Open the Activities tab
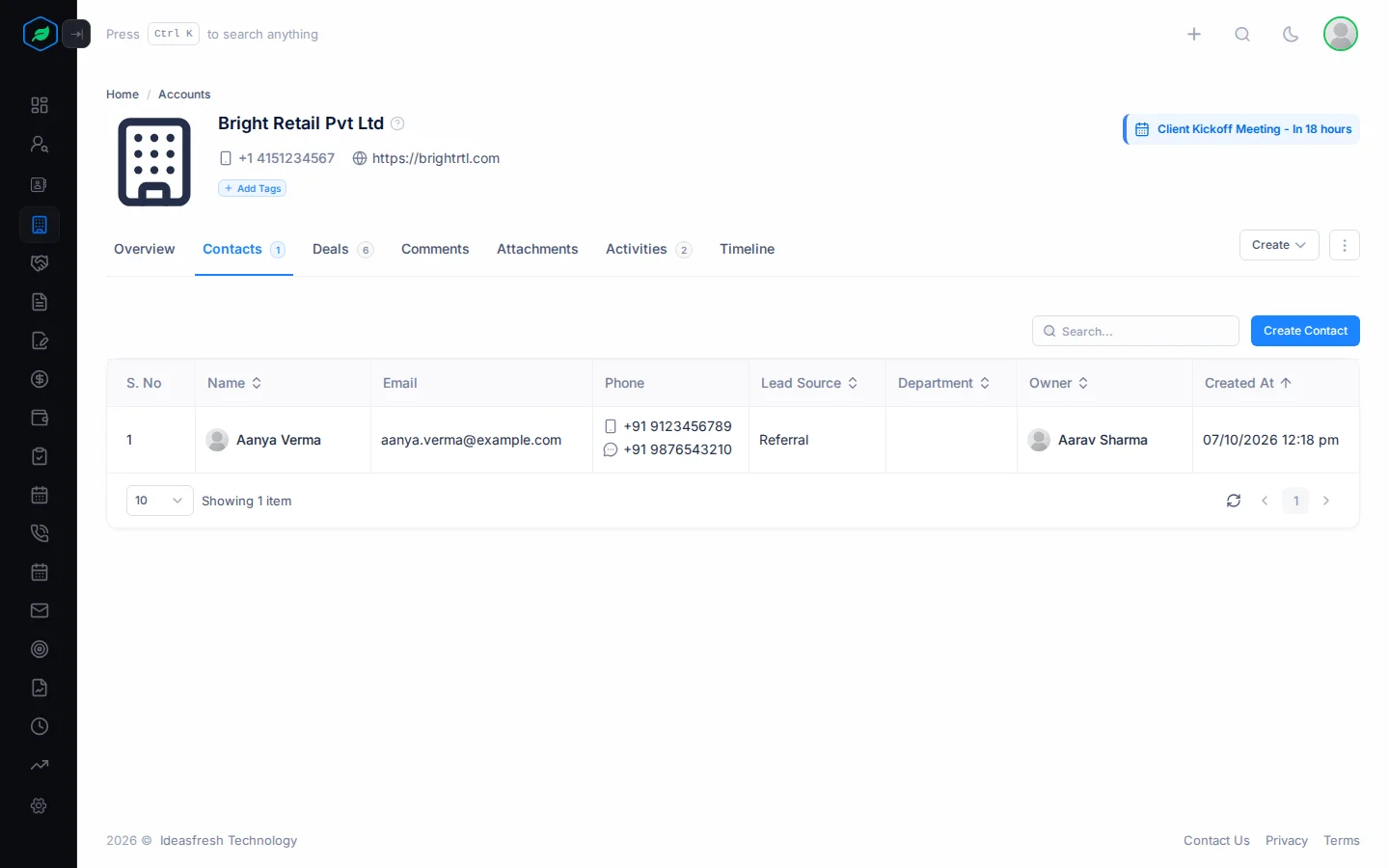 coord(648,249)
